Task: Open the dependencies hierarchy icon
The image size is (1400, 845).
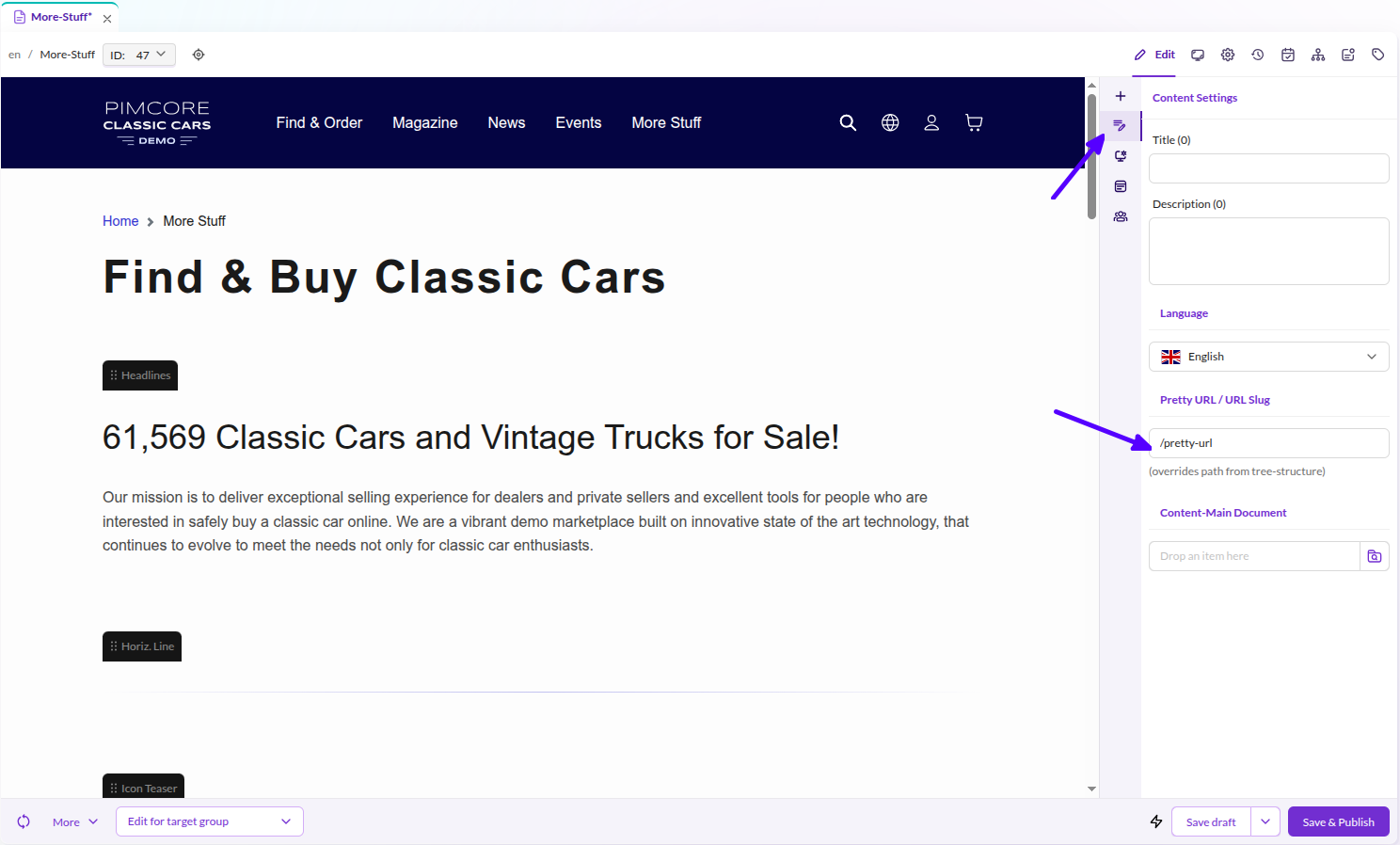Action: (x=1318, y=55)
